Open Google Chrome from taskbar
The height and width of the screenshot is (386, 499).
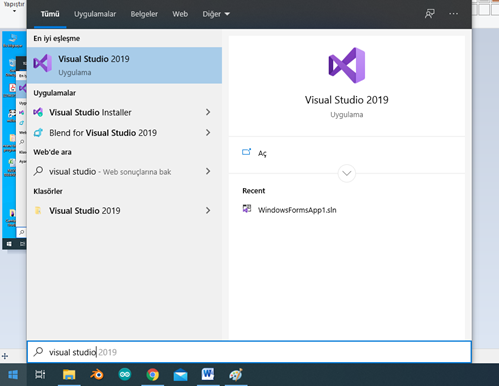(153, 375)
